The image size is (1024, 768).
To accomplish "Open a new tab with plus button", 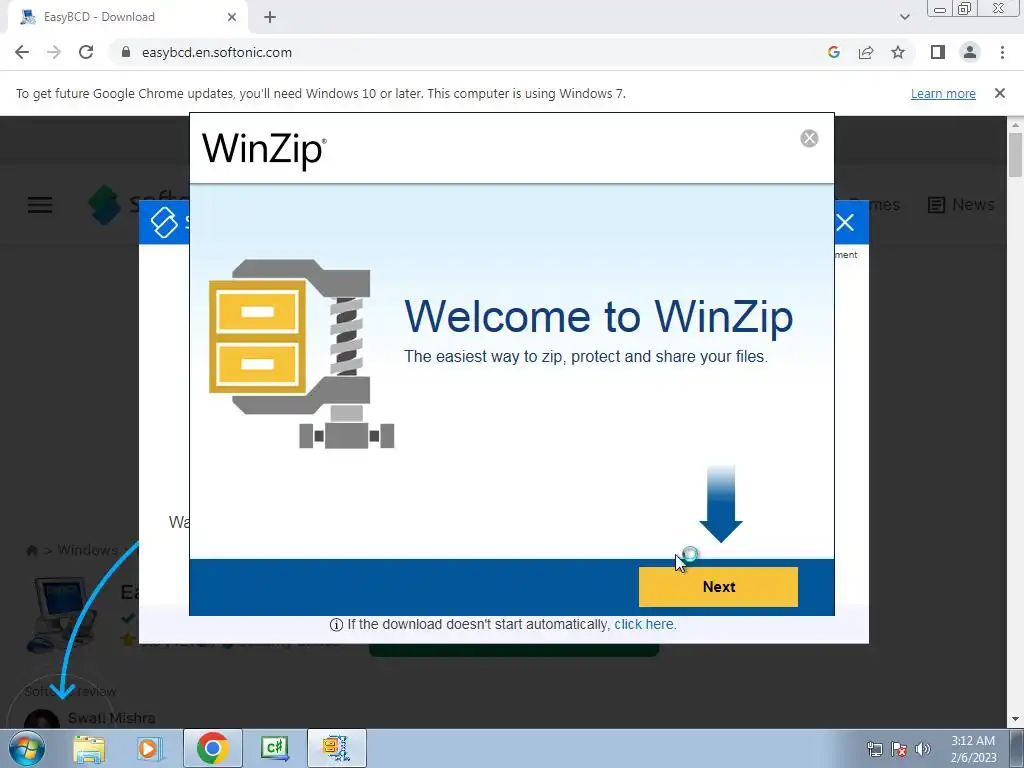I will click(270, 17).
